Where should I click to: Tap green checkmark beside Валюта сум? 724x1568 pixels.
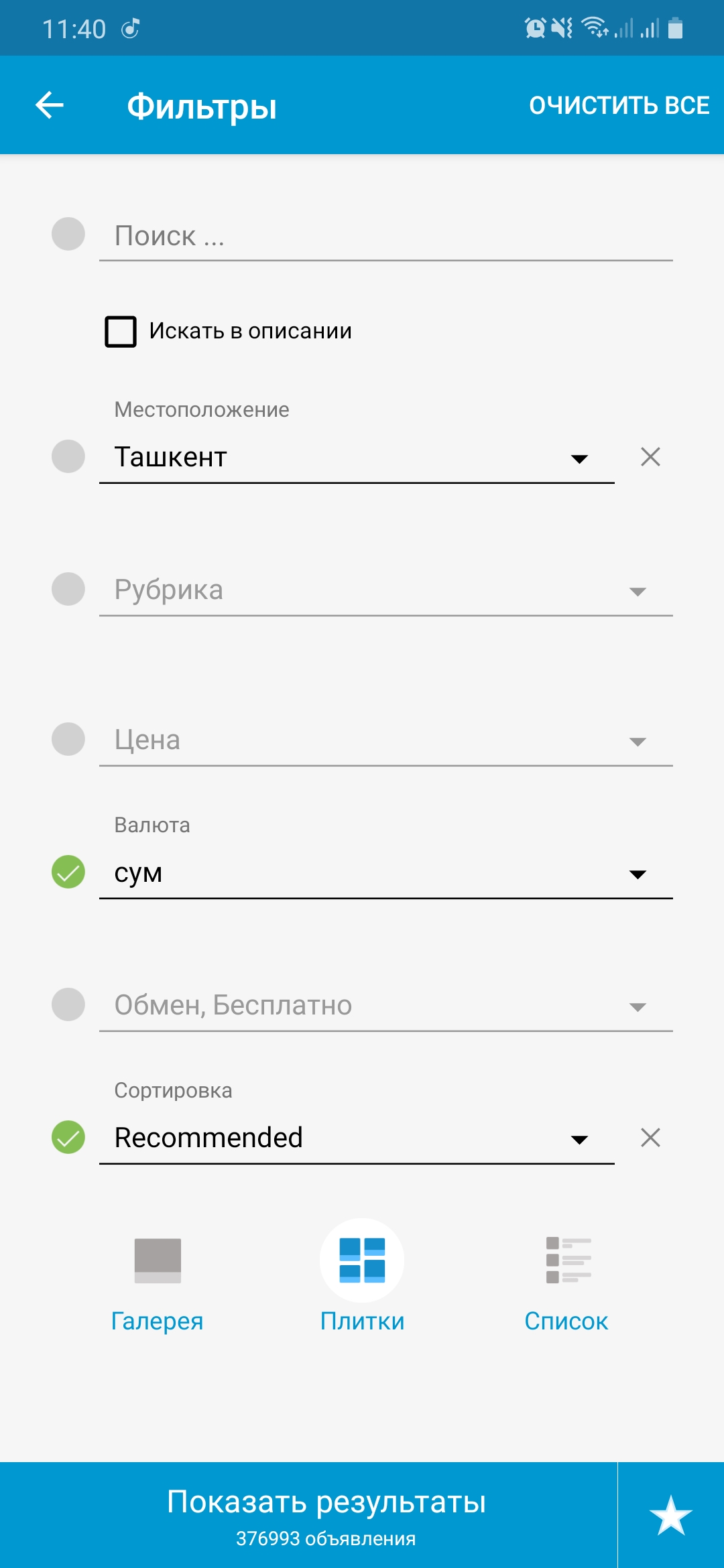pyautogui.click(x=68, y=872)
